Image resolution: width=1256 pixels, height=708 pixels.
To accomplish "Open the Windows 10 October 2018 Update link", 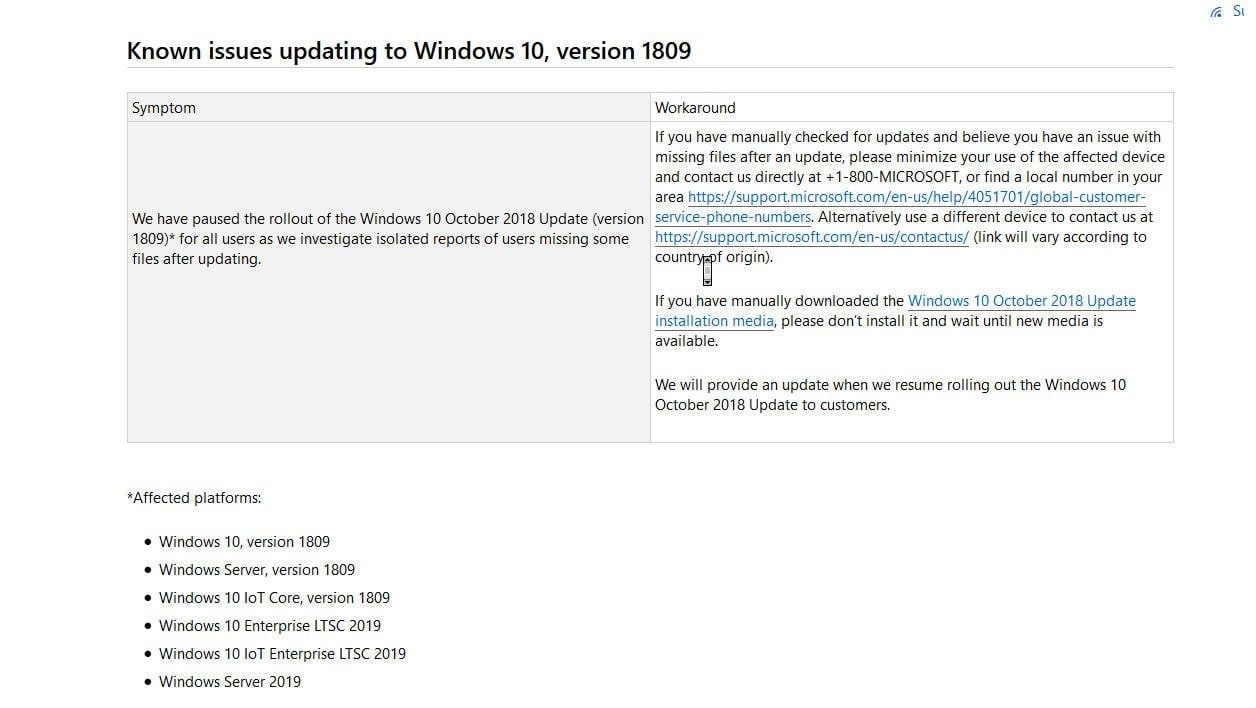I will click(1022, 301).
